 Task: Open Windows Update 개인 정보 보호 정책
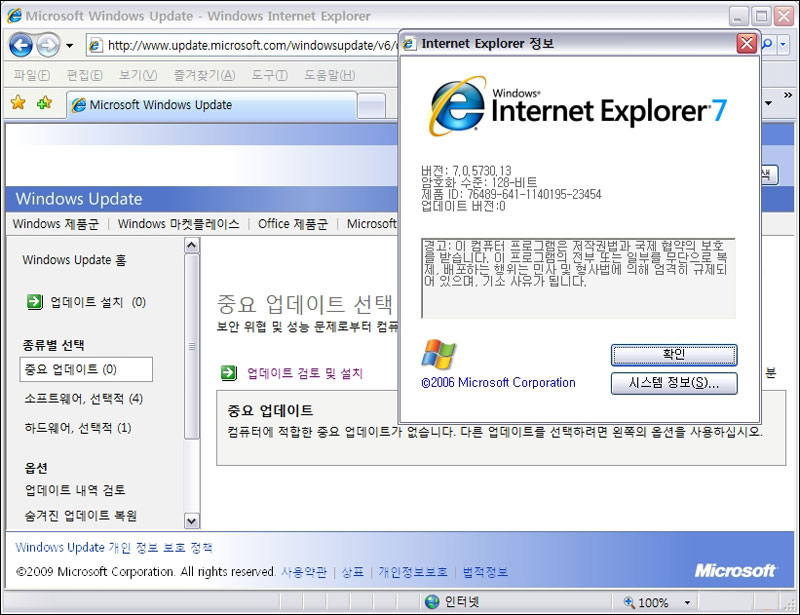pos(114,548)
